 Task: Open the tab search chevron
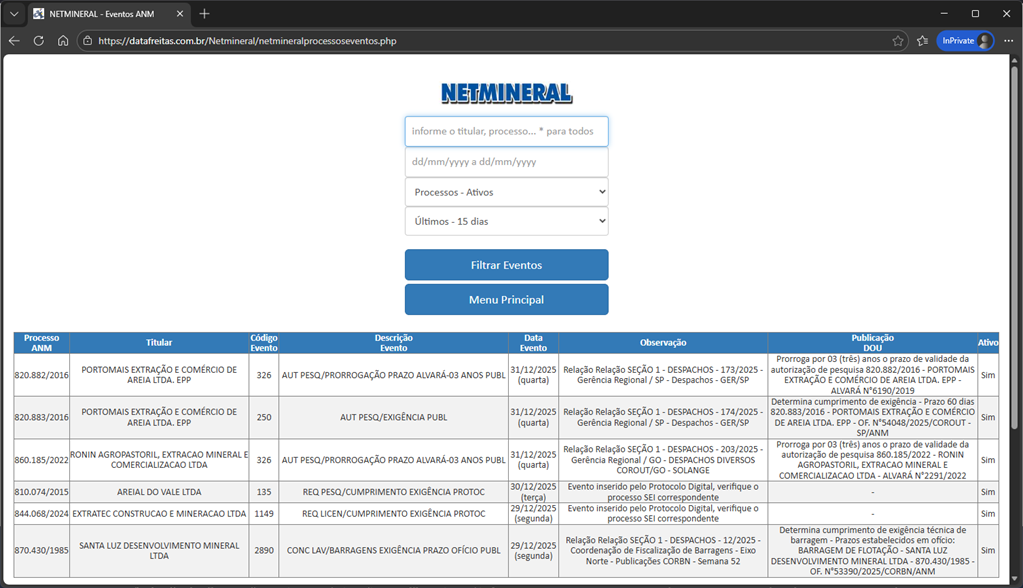pos(14,14)
